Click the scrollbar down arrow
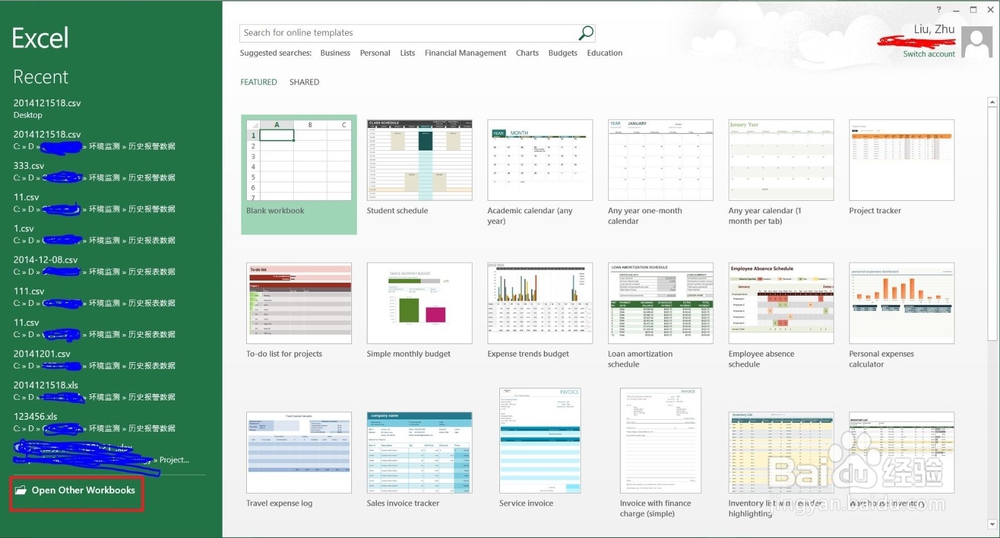Viewport: 1000px width, 538px height. [992, 525]
